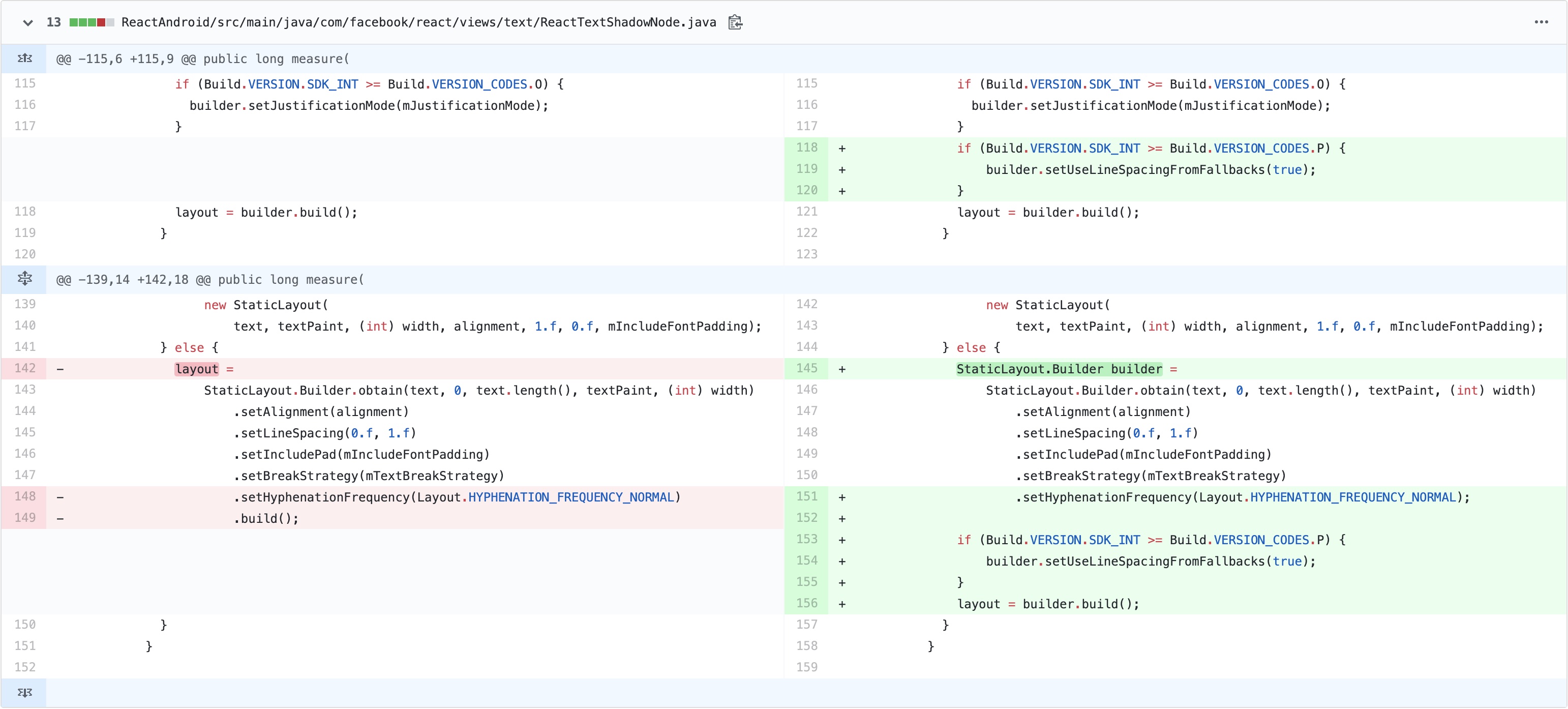Screen dimensions: 1568x709
Task: Open the three-dot file options menu
Action: coord(1541,22)
